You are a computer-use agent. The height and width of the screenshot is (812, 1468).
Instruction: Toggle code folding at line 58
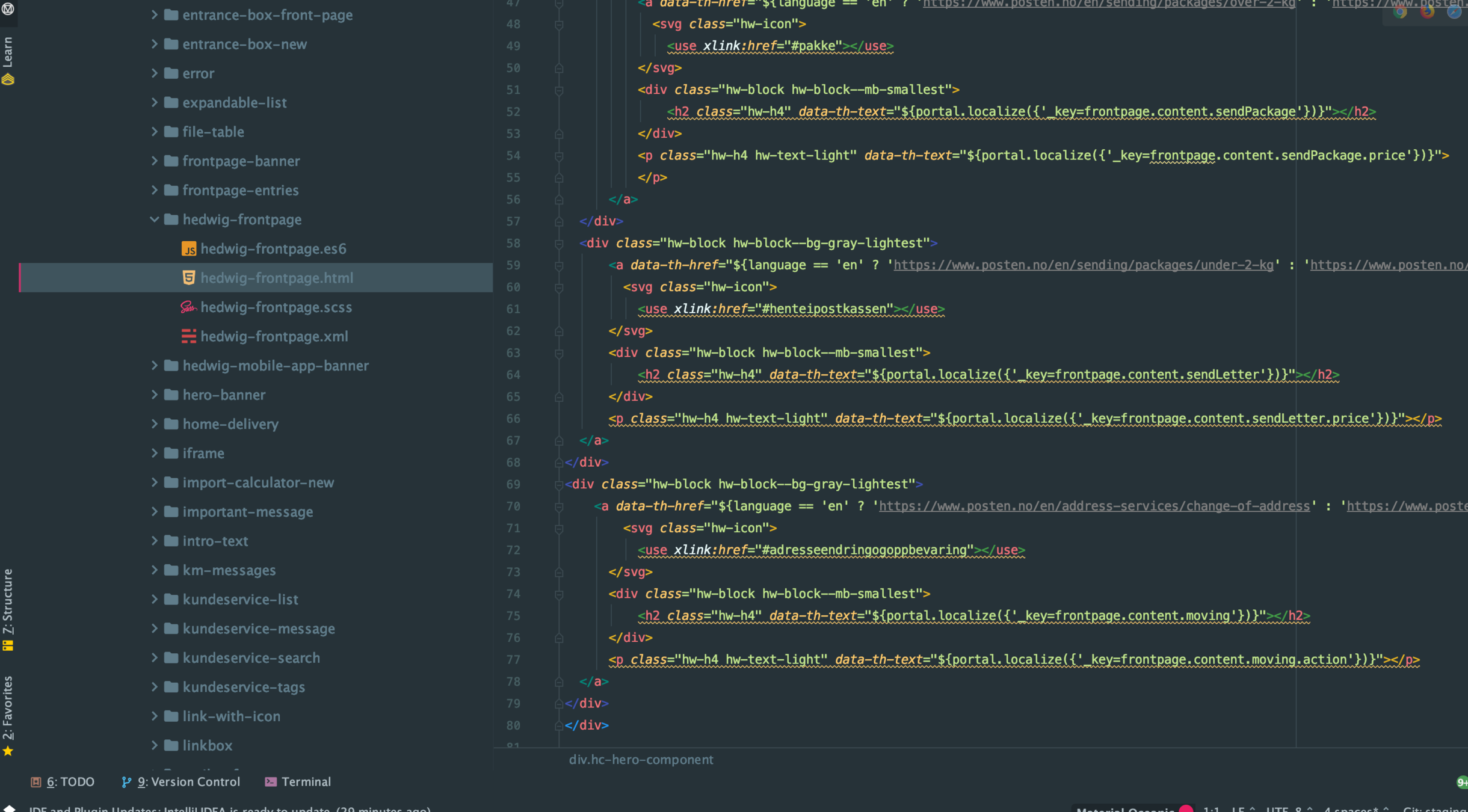click(559, 244)
